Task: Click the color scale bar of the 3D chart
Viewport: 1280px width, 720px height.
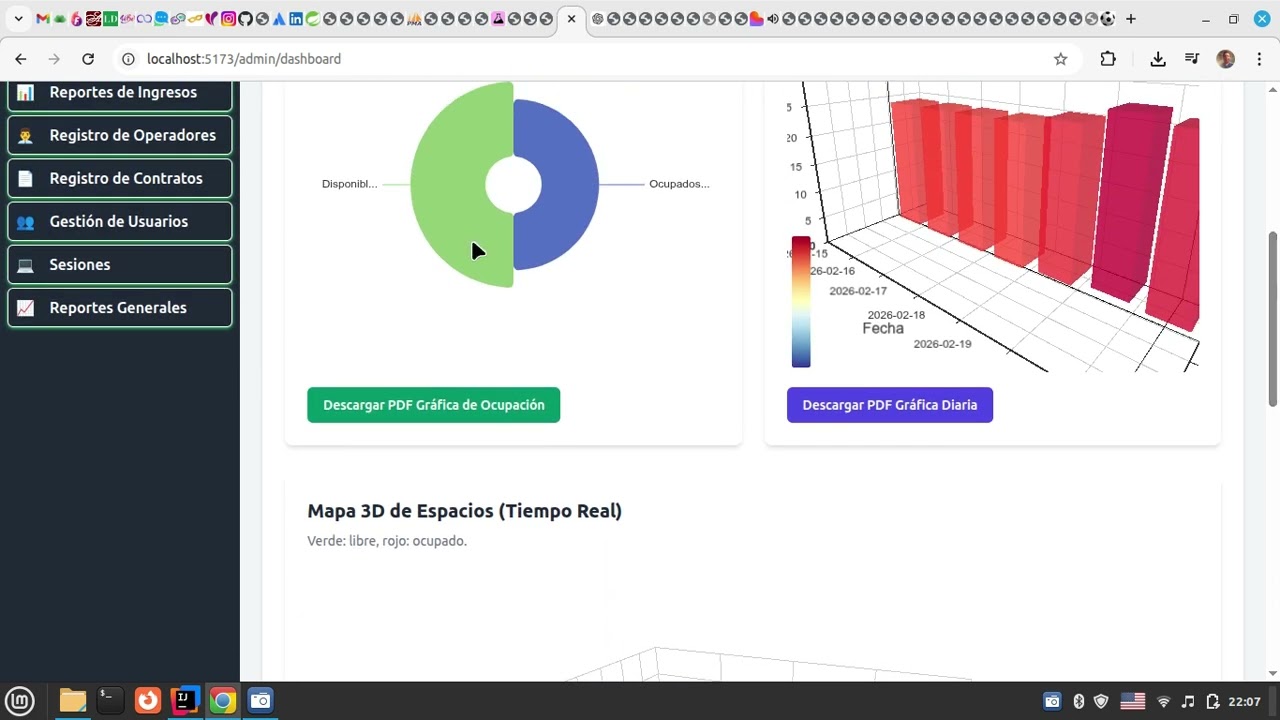Action: click(801, 302)
